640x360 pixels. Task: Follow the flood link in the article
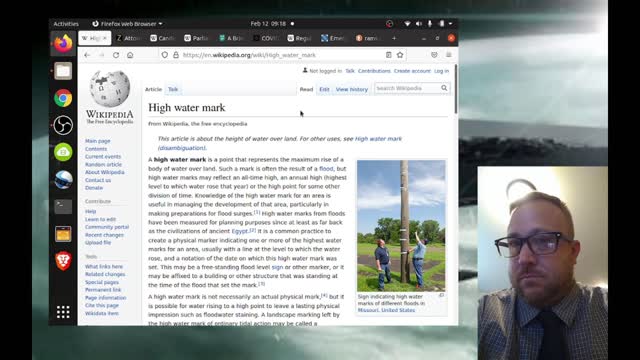[326, 169]
